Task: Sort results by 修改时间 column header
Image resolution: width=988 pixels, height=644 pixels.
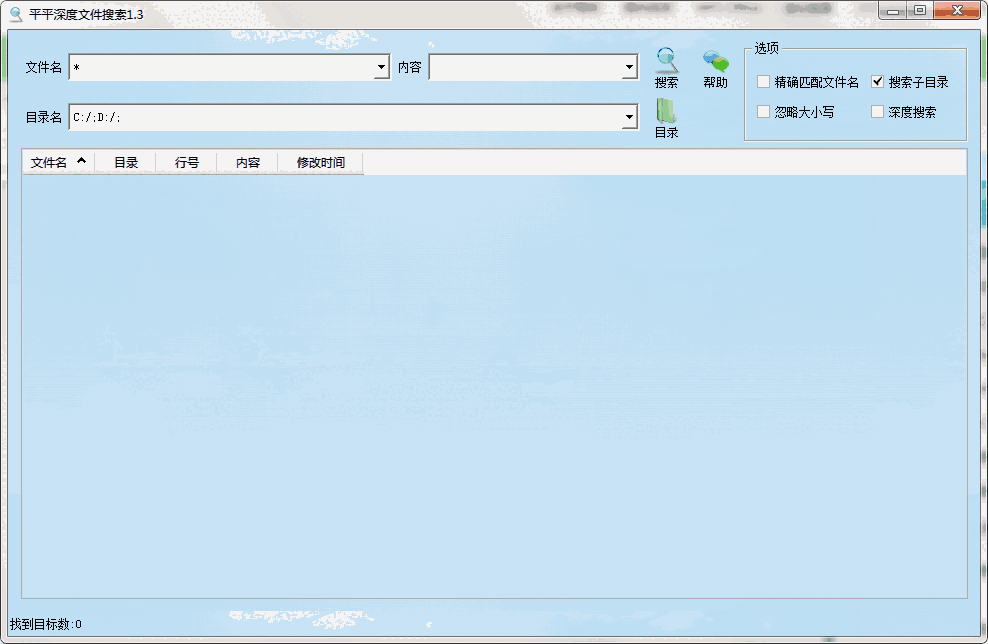Action: point(321,163)
